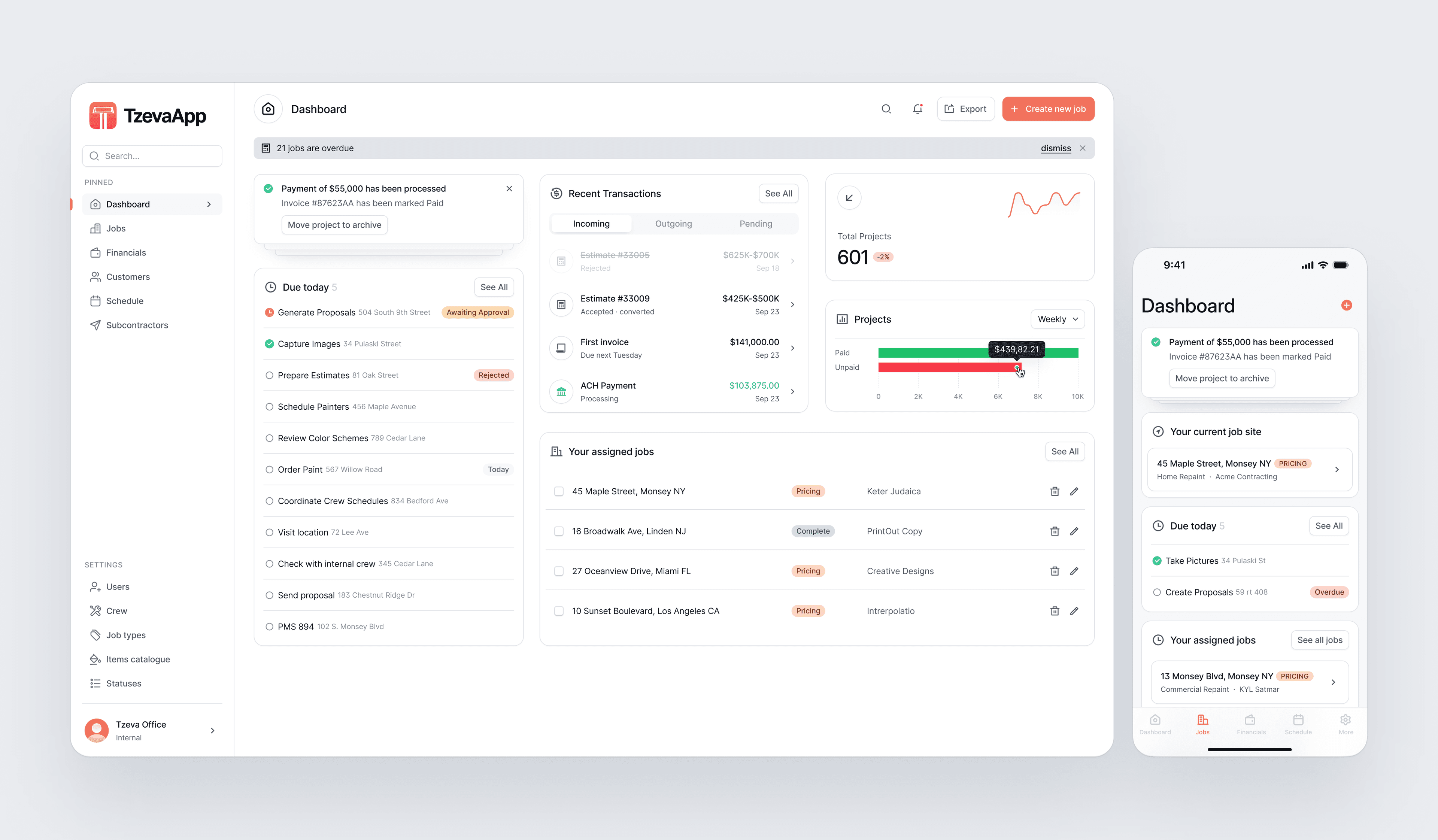Edit the 16 Broadwalk Ave job
The image size is (1438, 840).
1074,531
